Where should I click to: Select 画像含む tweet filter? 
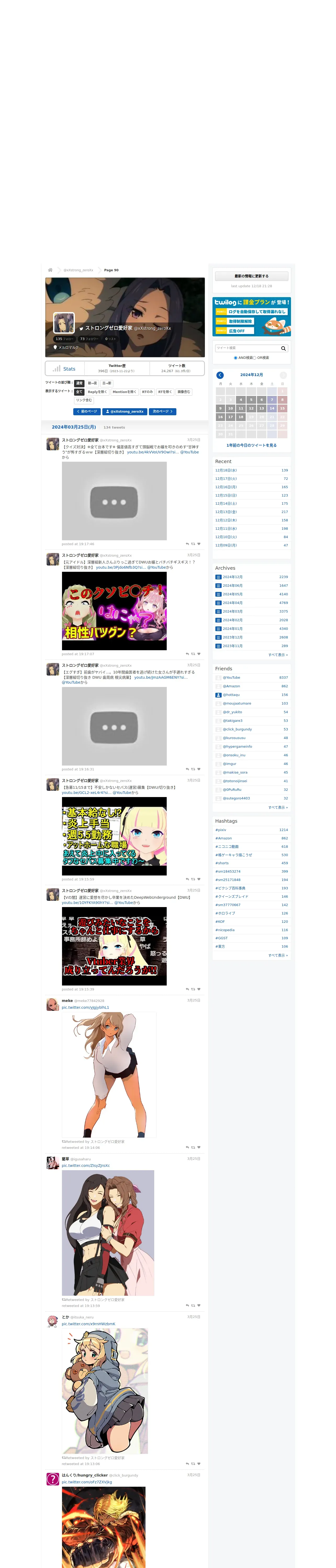(x=184, y=392)
